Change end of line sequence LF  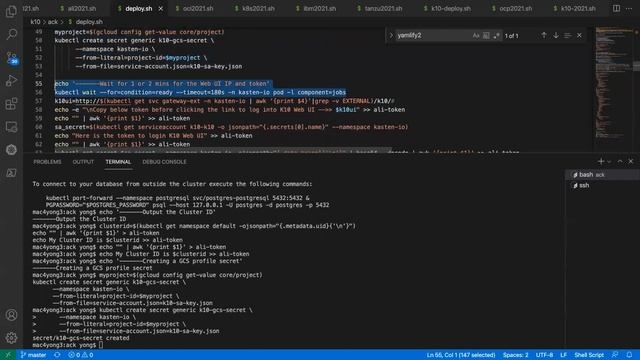tap(563, 355)
